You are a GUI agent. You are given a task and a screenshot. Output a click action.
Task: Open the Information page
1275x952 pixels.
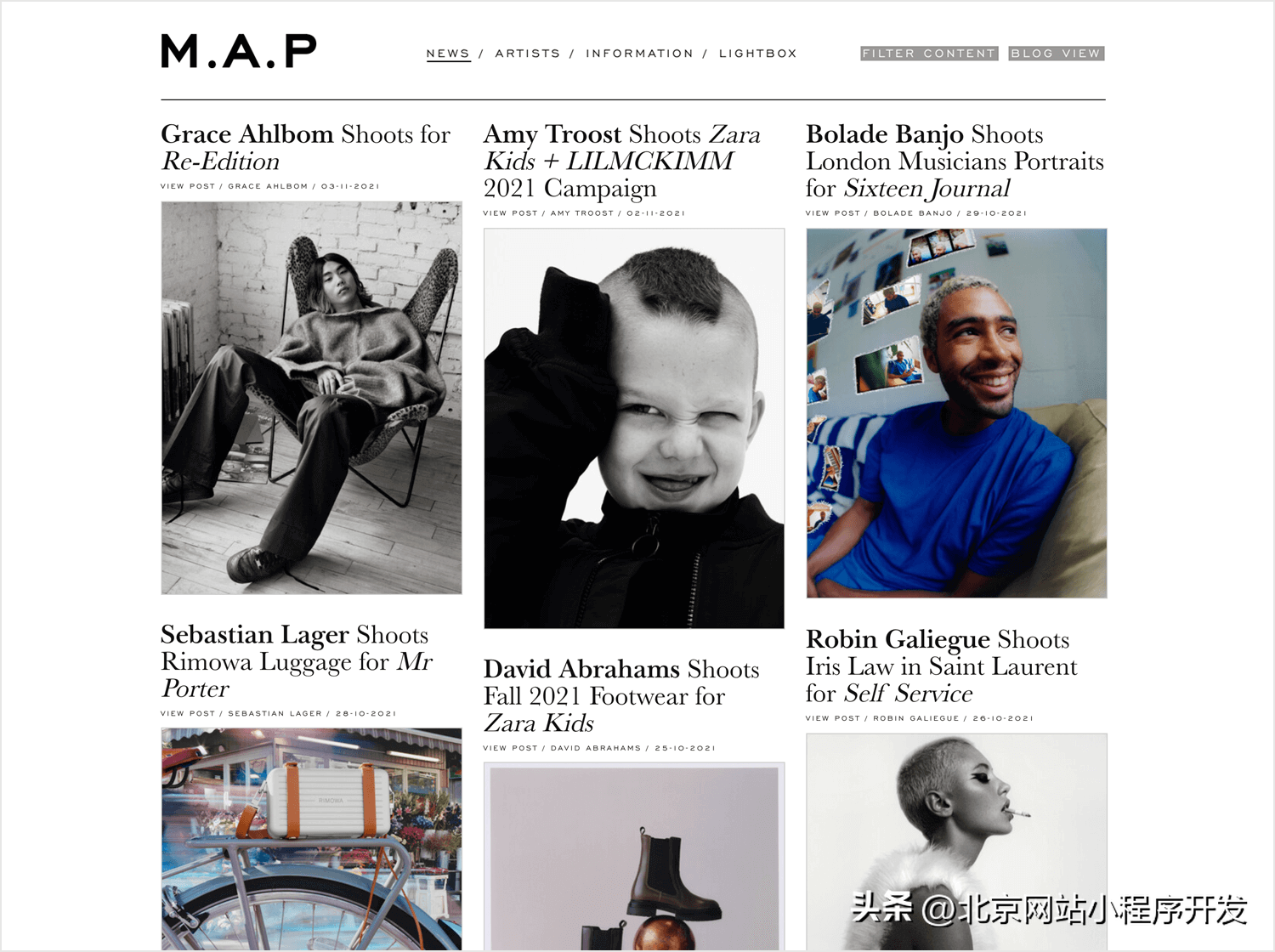(x=639, y=54)
